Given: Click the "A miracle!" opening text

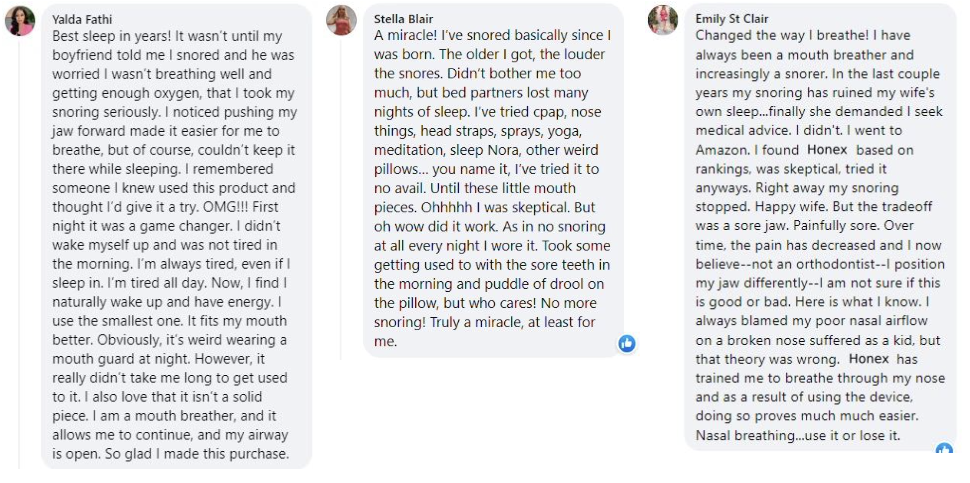Looking at the screenshot, I should click(x=410, y=35).
